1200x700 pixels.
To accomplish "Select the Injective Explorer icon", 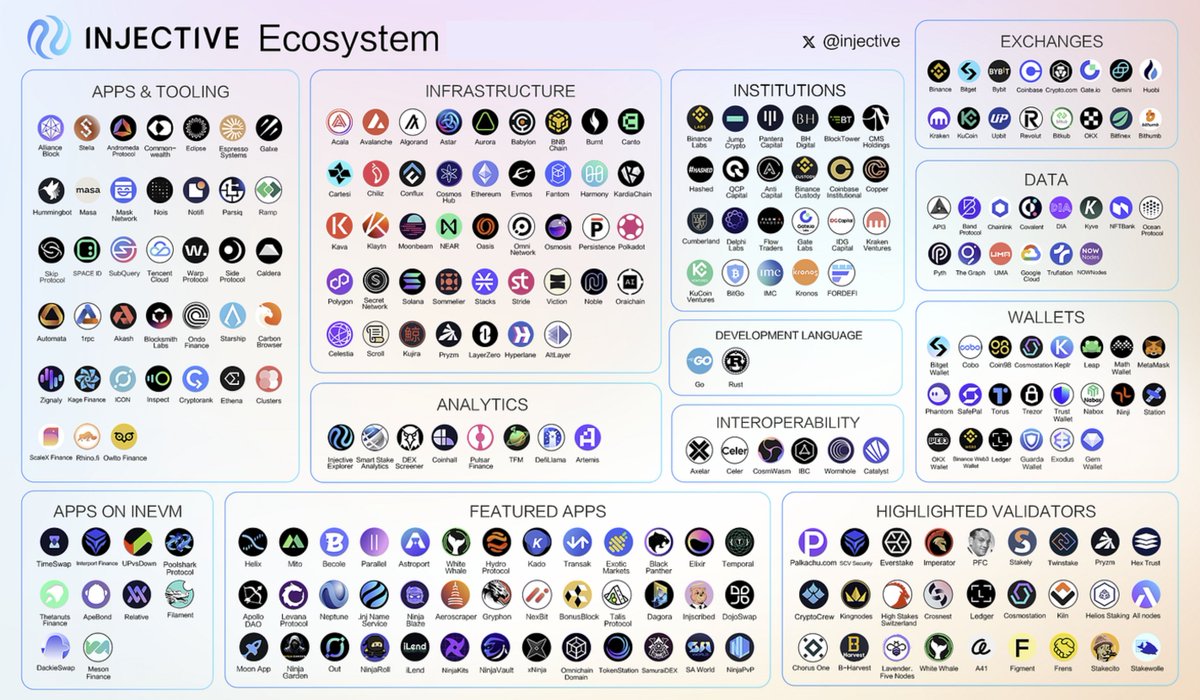I will pyautogui.click(x=340, y=436).
